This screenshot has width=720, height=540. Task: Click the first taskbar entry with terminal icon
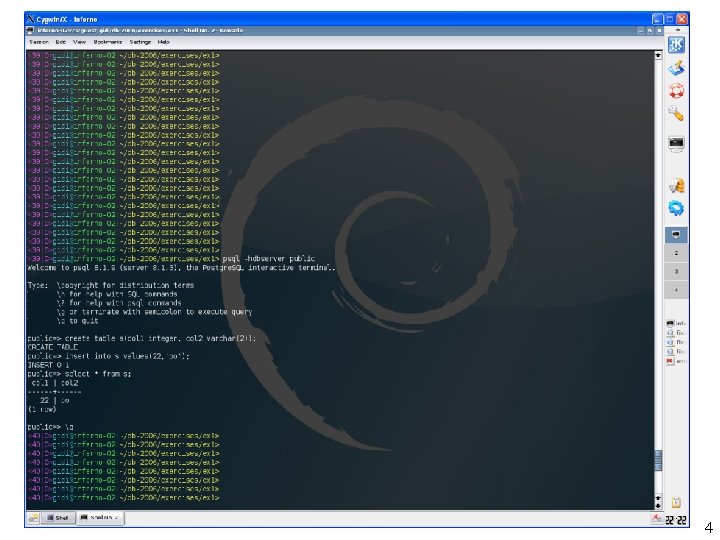coord(675,323)
